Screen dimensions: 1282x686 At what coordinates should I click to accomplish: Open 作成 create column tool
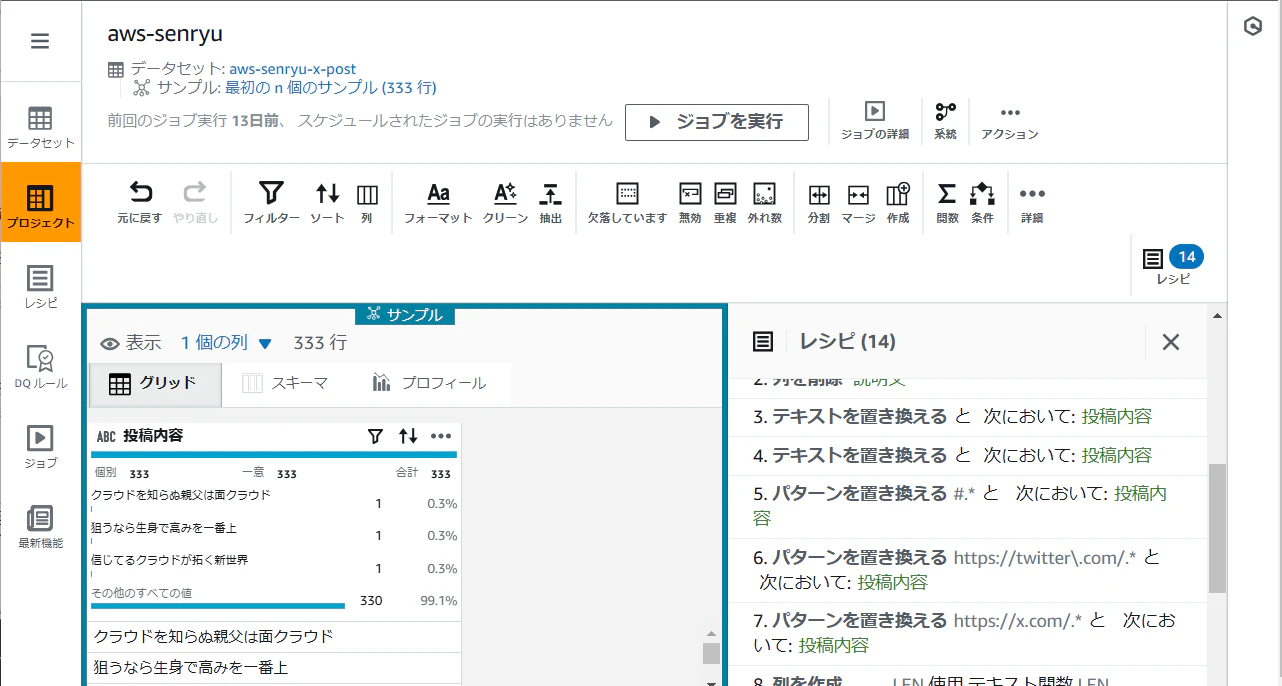click(x=898, y=202)
